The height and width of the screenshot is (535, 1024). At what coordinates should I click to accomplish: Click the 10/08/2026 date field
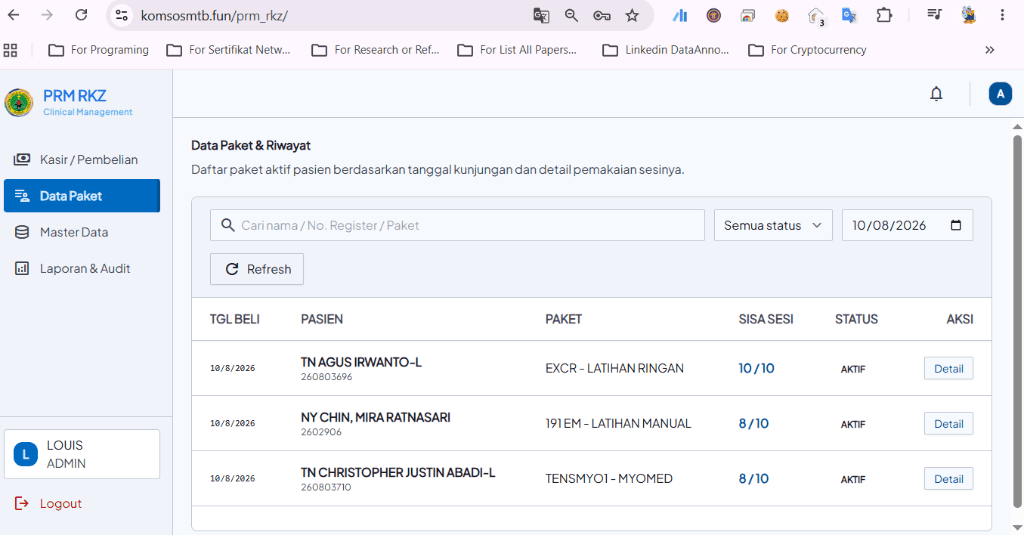pyautogui.click(x=907, y=225)
